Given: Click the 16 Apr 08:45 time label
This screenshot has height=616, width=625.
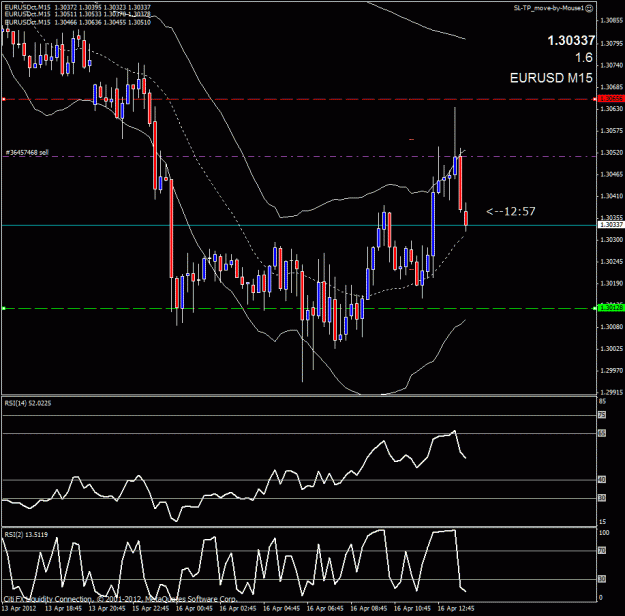Looking at the screenshot, I should pos(369,608).
